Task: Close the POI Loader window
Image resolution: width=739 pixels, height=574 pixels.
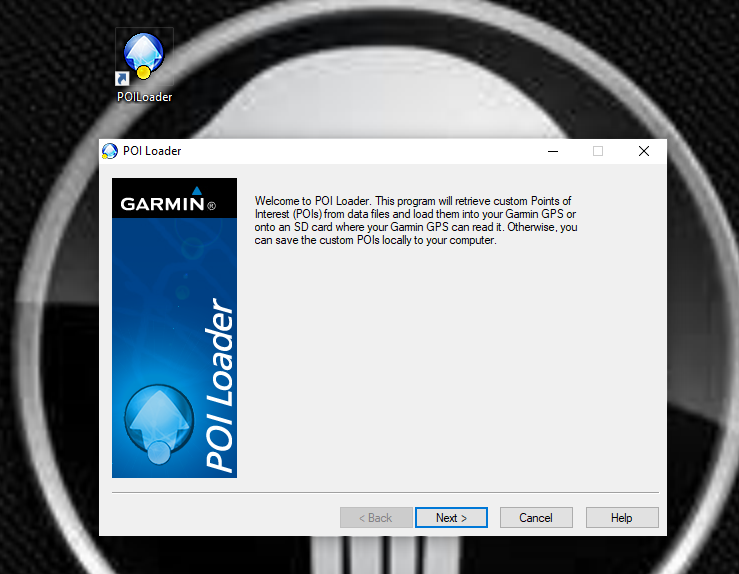Action: 644,151
